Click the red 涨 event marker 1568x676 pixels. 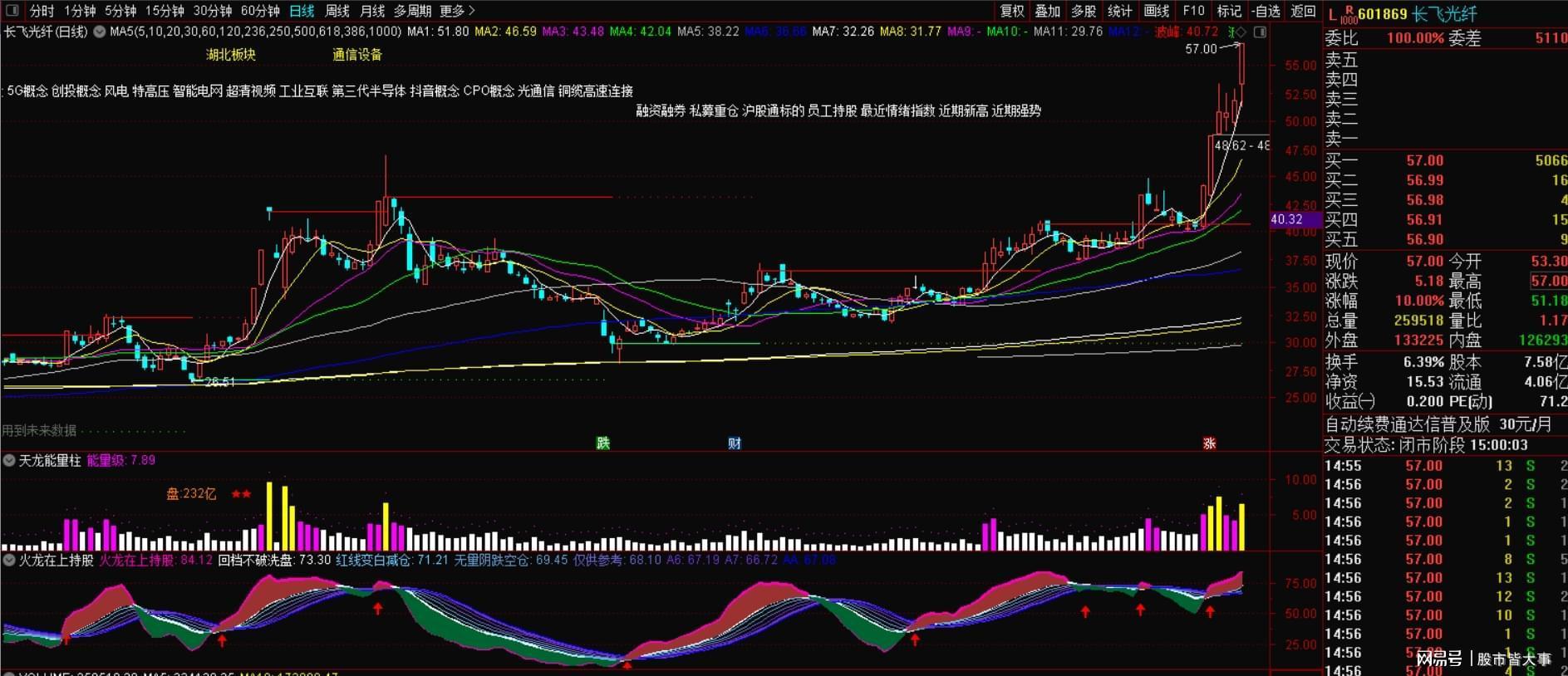pyautogui.click(x=1209, y=443)
